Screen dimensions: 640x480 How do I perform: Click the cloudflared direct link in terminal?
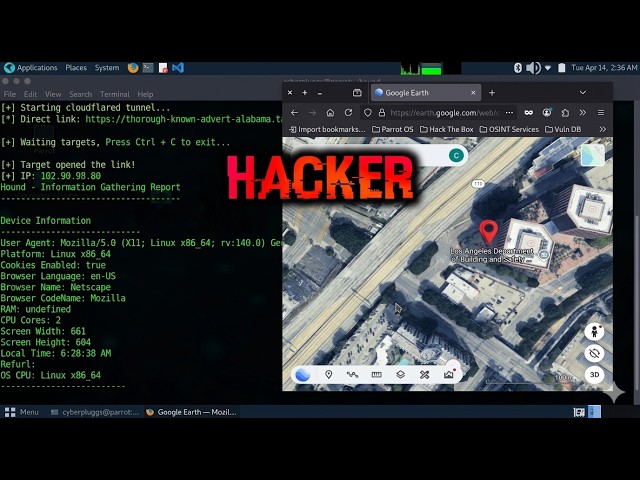184,119
